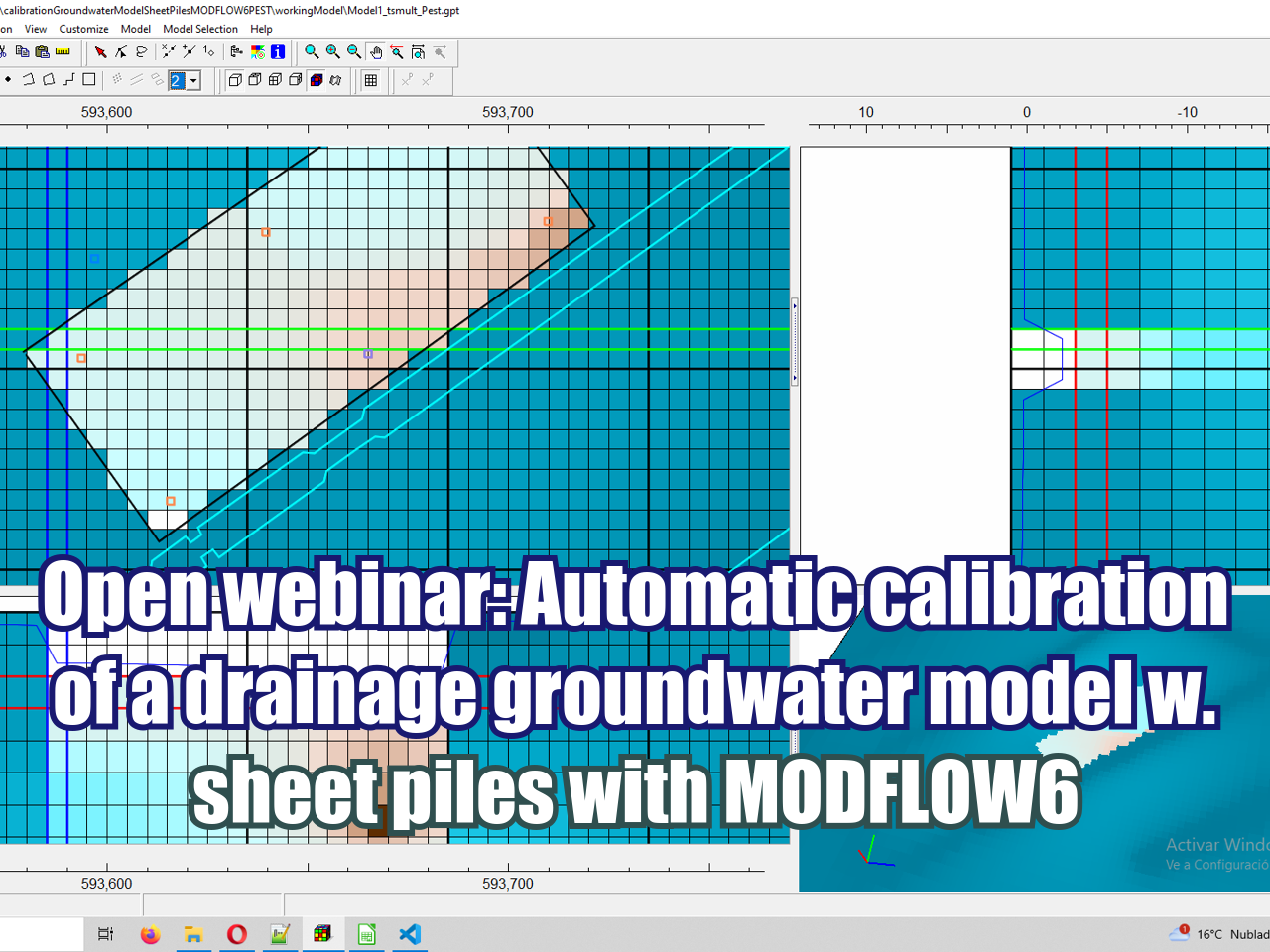1270x952 pixels.
Task: Open the Customize menu
Action: [83, 29]
